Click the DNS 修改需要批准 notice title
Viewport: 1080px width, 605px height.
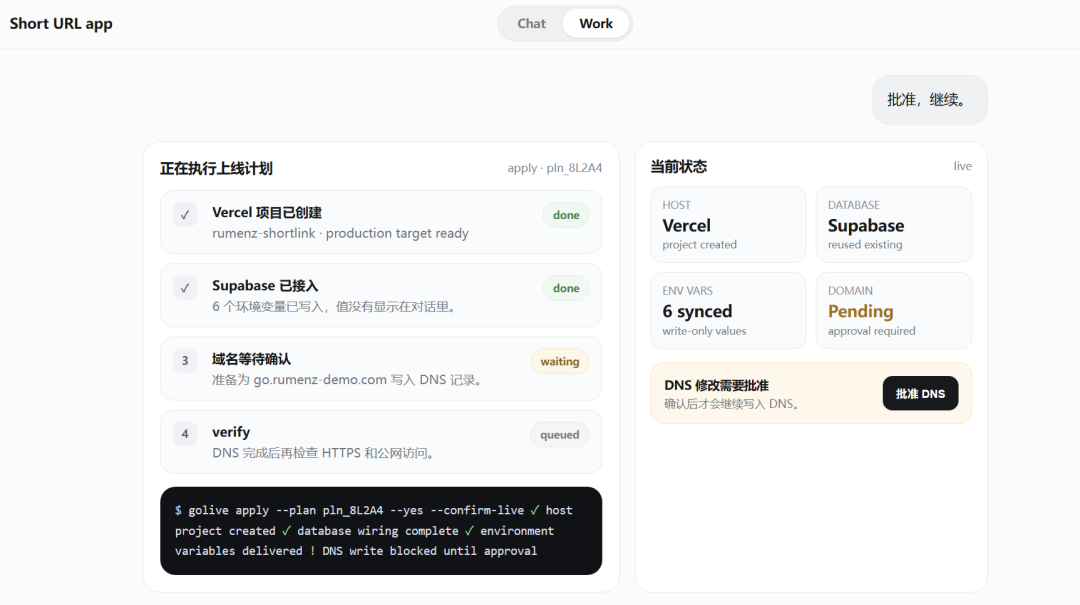point(716,386)
